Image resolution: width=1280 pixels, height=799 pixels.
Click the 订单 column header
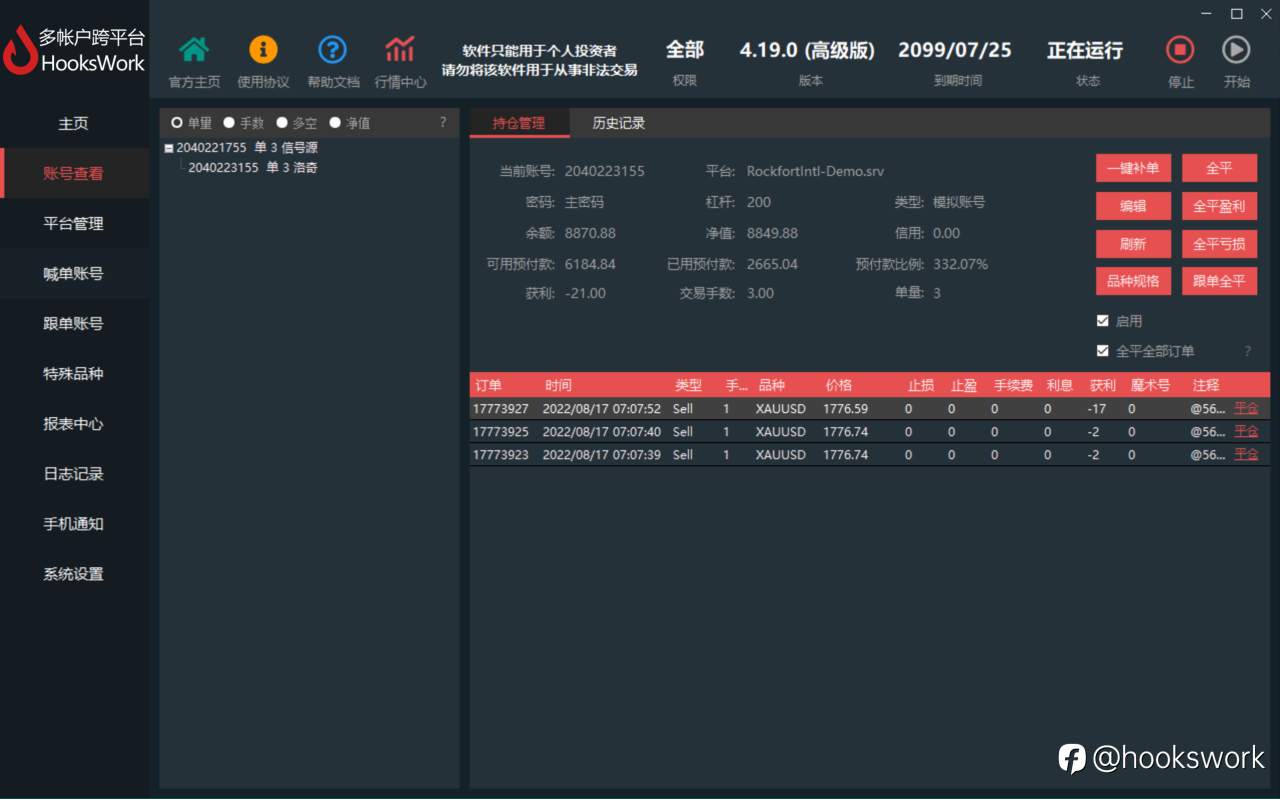click(488, 385)
